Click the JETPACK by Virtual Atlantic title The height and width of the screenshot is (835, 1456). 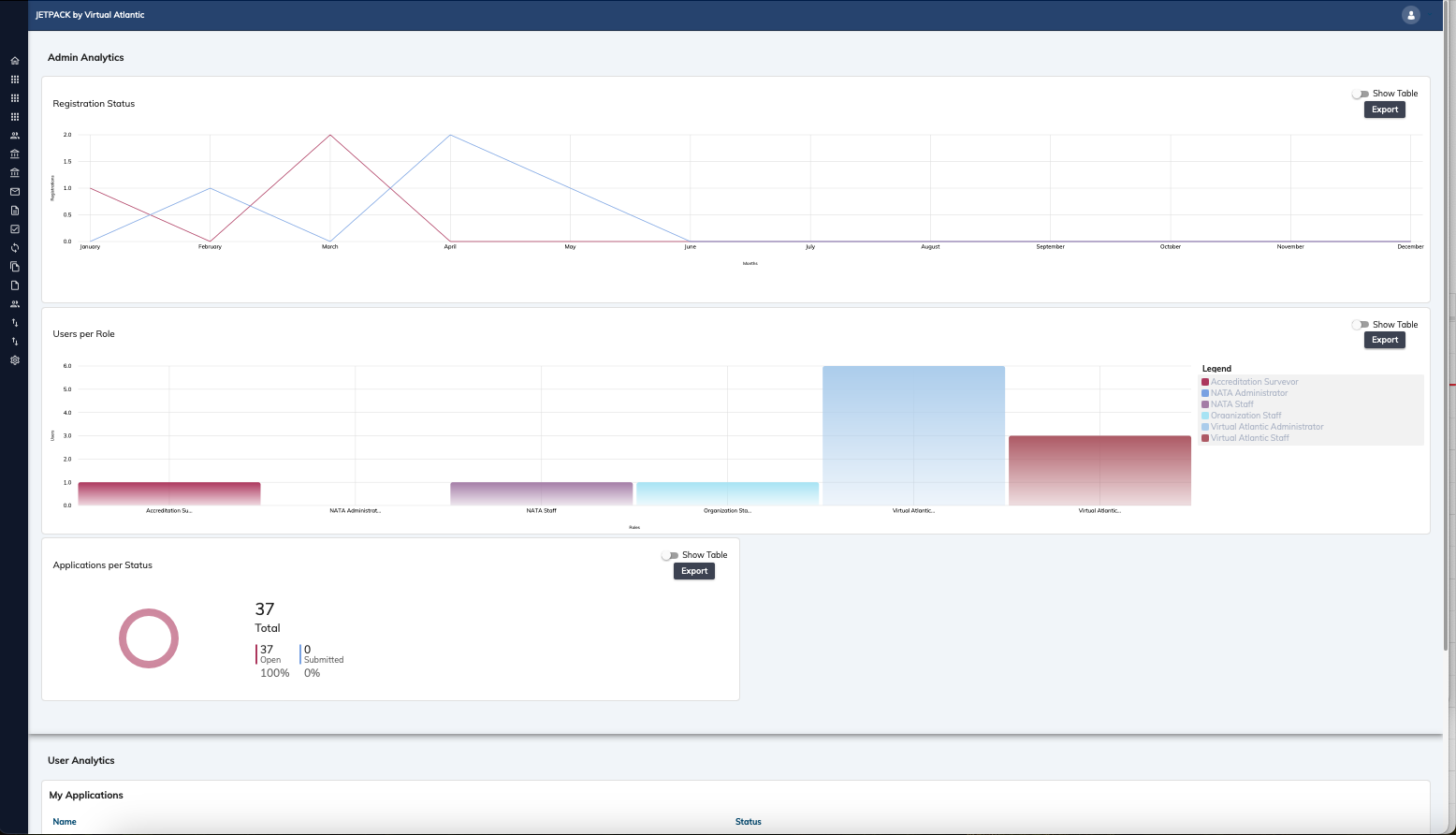point(90,15)
